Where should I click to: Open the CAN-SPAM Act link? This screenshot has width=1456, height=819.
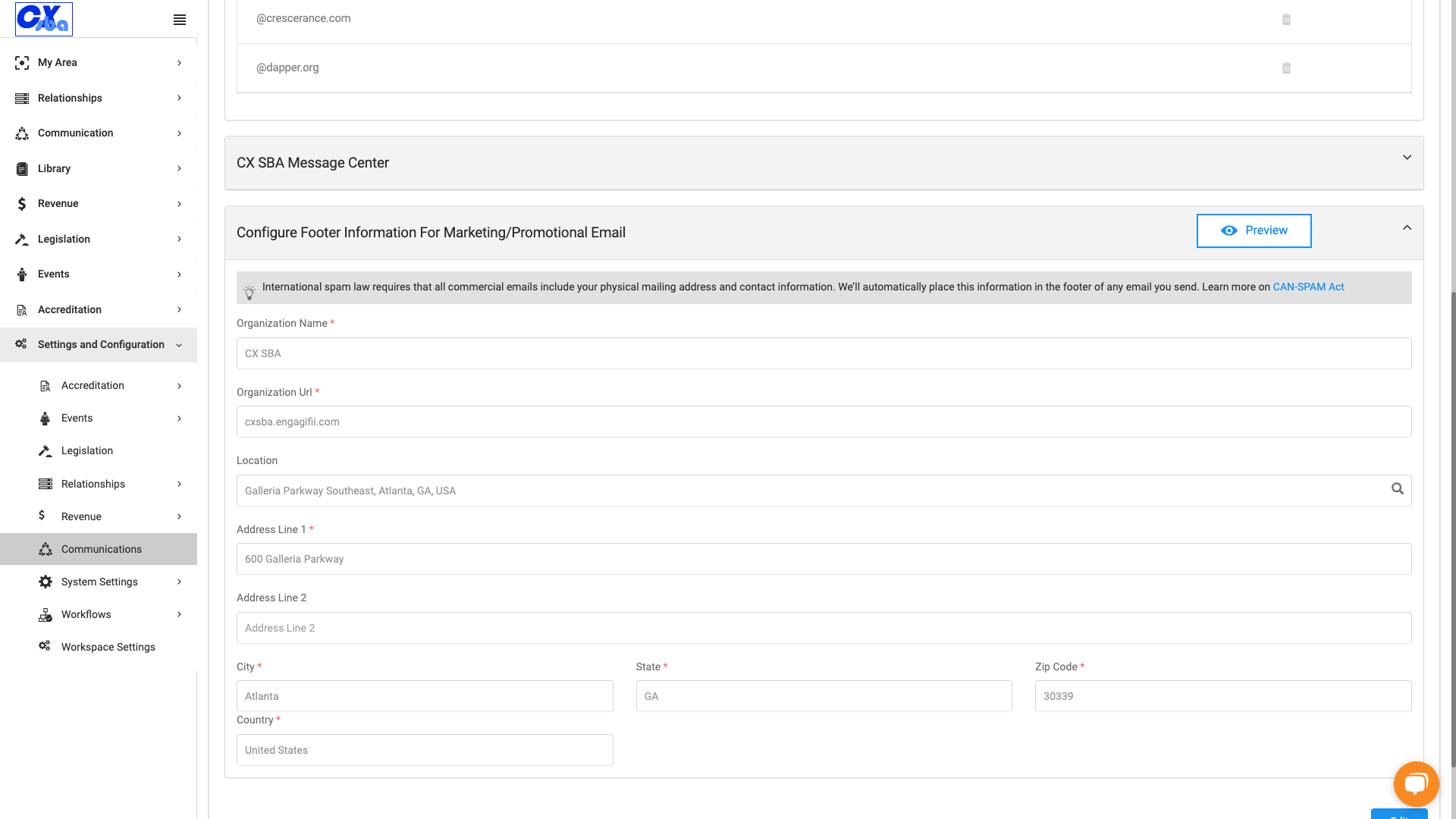click(x=1308, y=287)
